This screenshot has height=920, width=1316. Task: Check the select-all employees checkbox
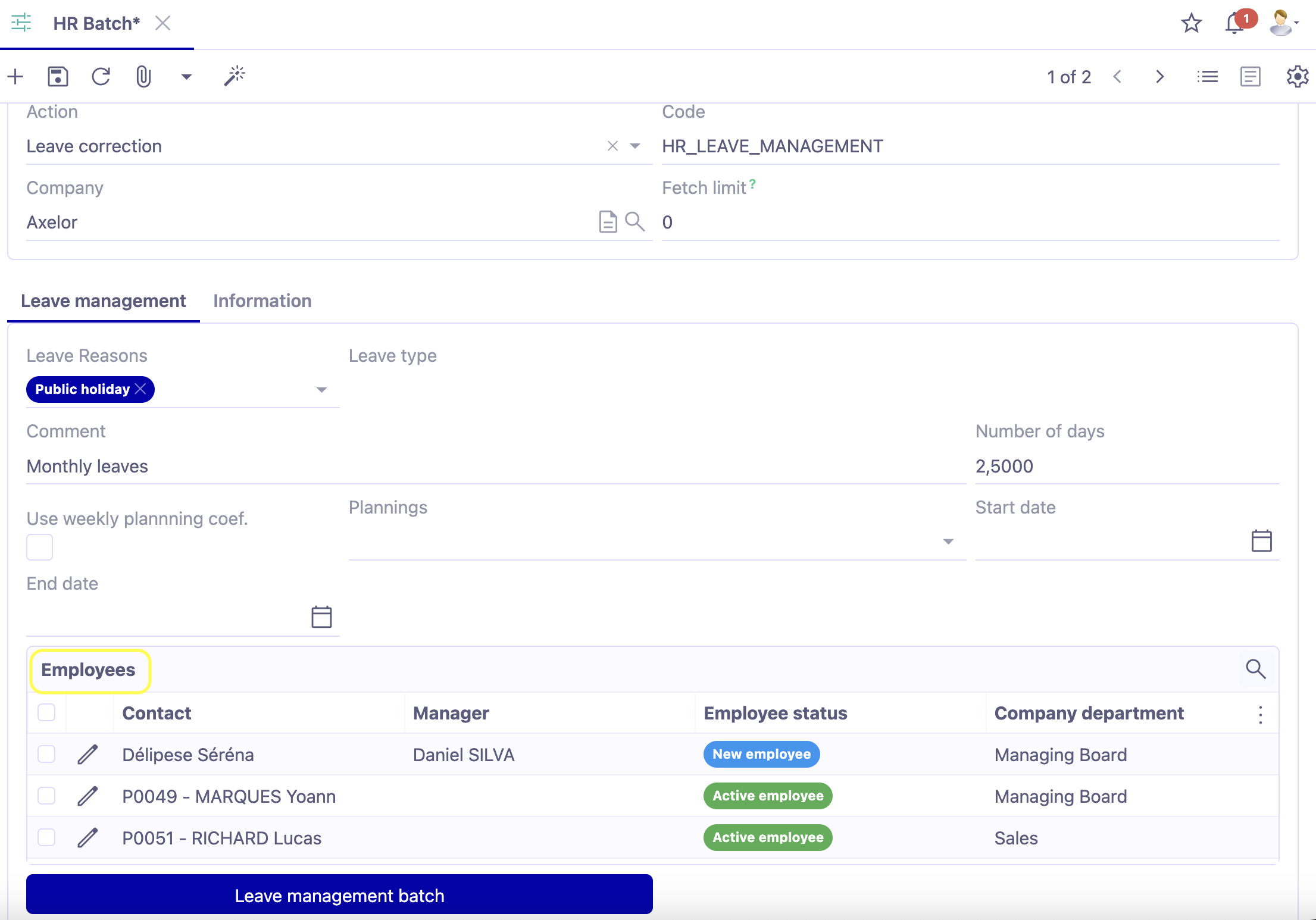coord(46,712)
